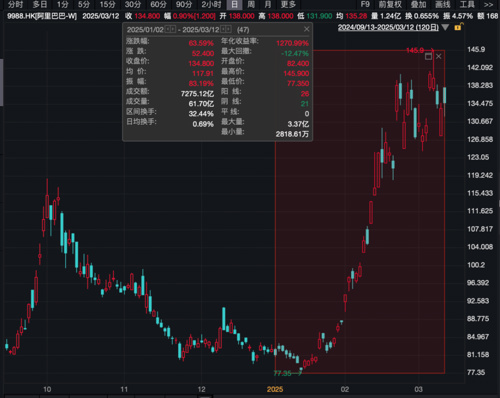The image size is (500, 398).
Task: Click the 最小量 value 2818.61万
Action: pyautogui.click(x=292, y=134)
